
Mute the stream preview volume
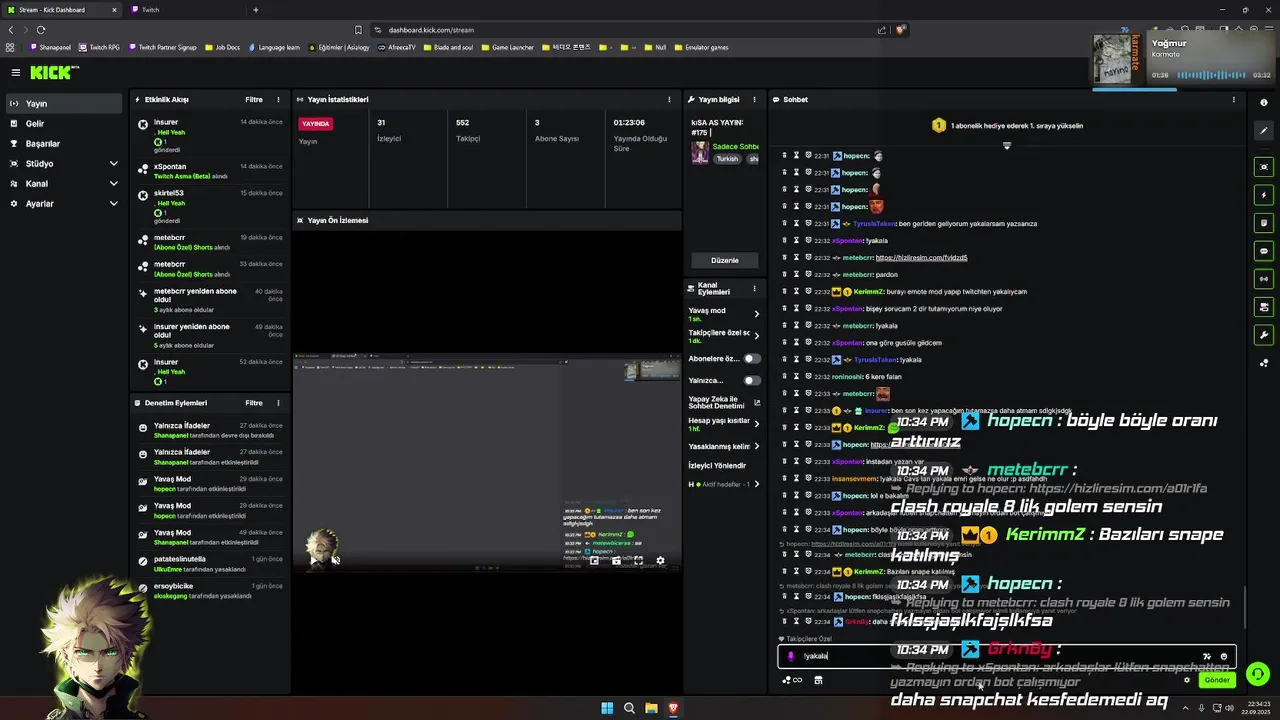[x=336, y=561]
